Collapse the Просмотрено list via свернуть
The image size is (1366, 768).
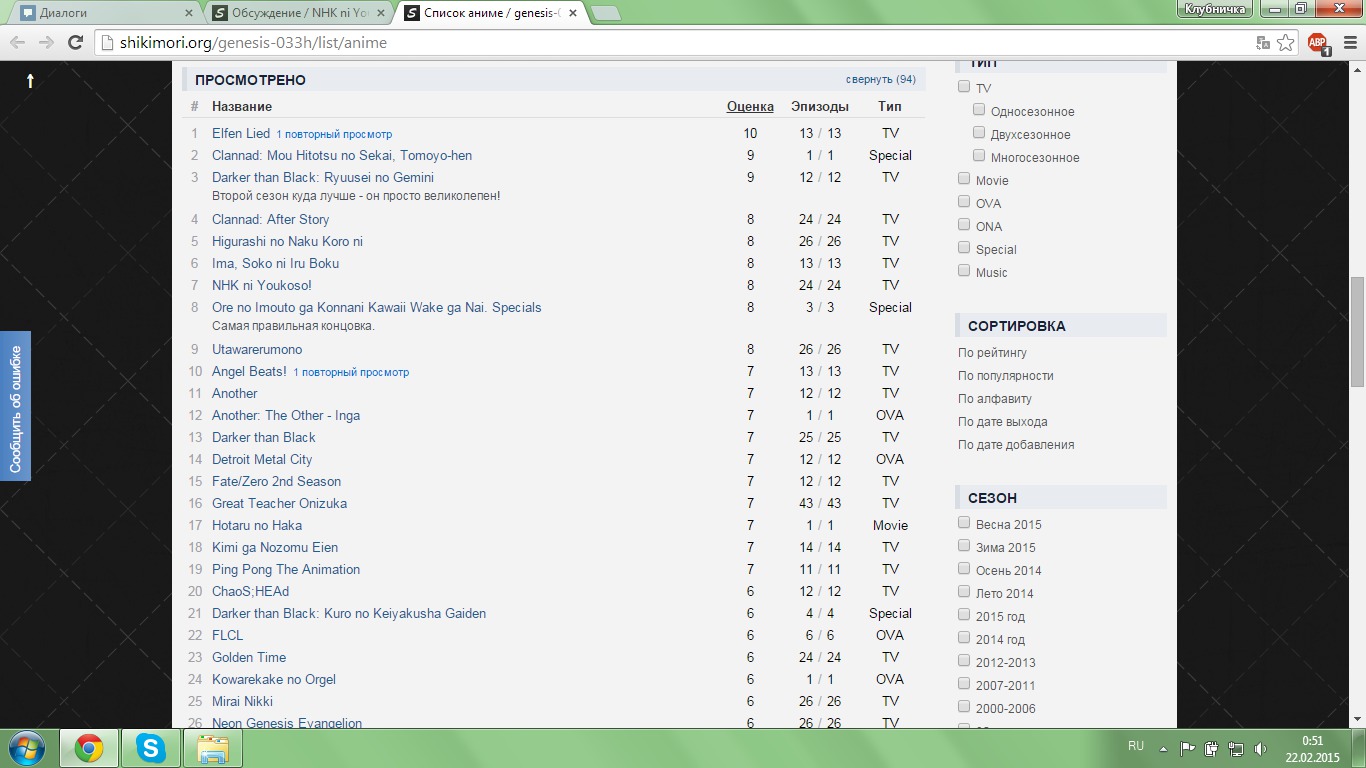[880, 80]
